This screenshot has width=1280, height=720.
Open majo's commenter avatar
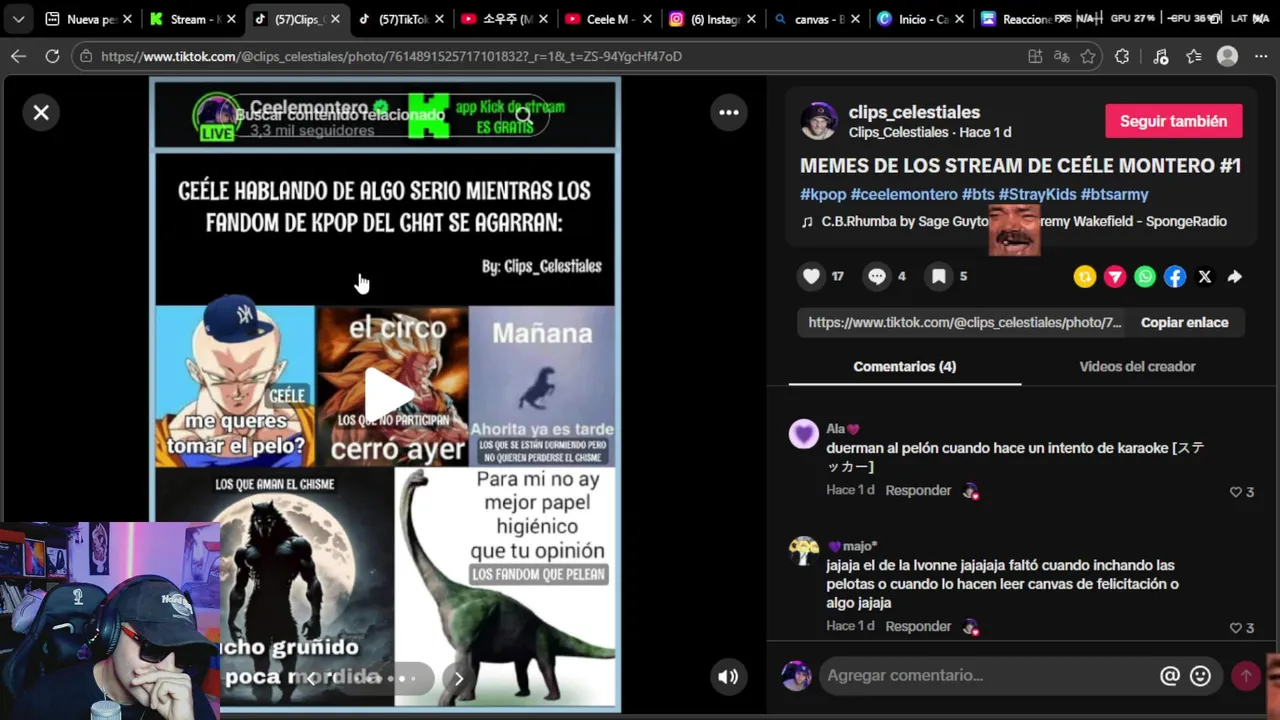(804, 551)
